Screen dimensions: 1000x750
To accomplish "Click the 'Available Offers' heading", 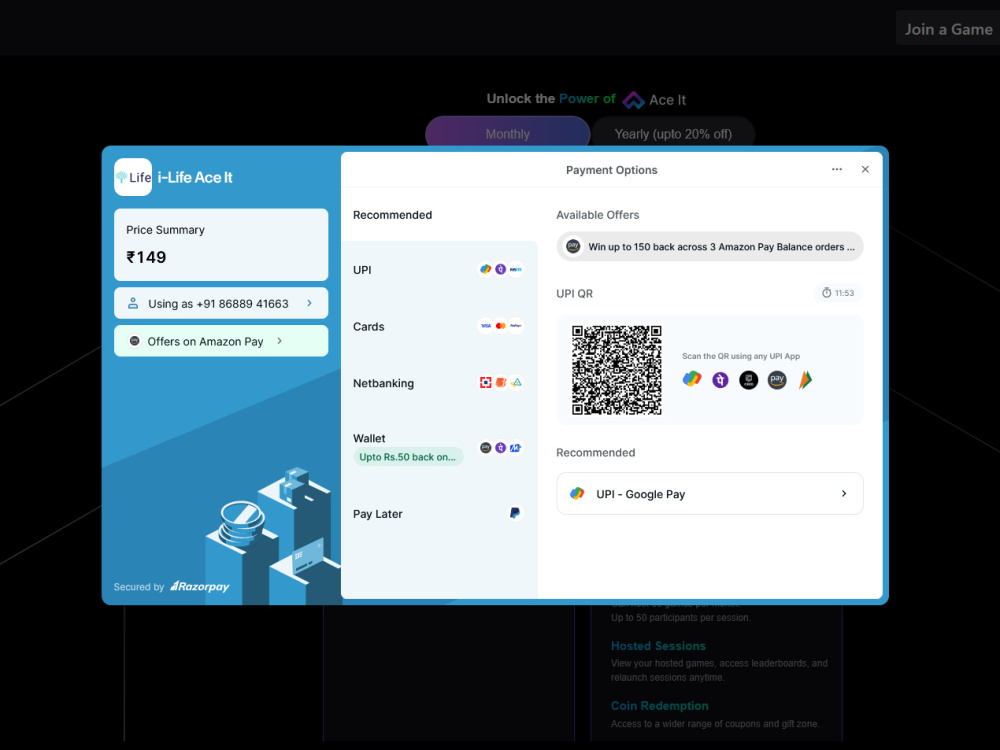I will (598, 215).
